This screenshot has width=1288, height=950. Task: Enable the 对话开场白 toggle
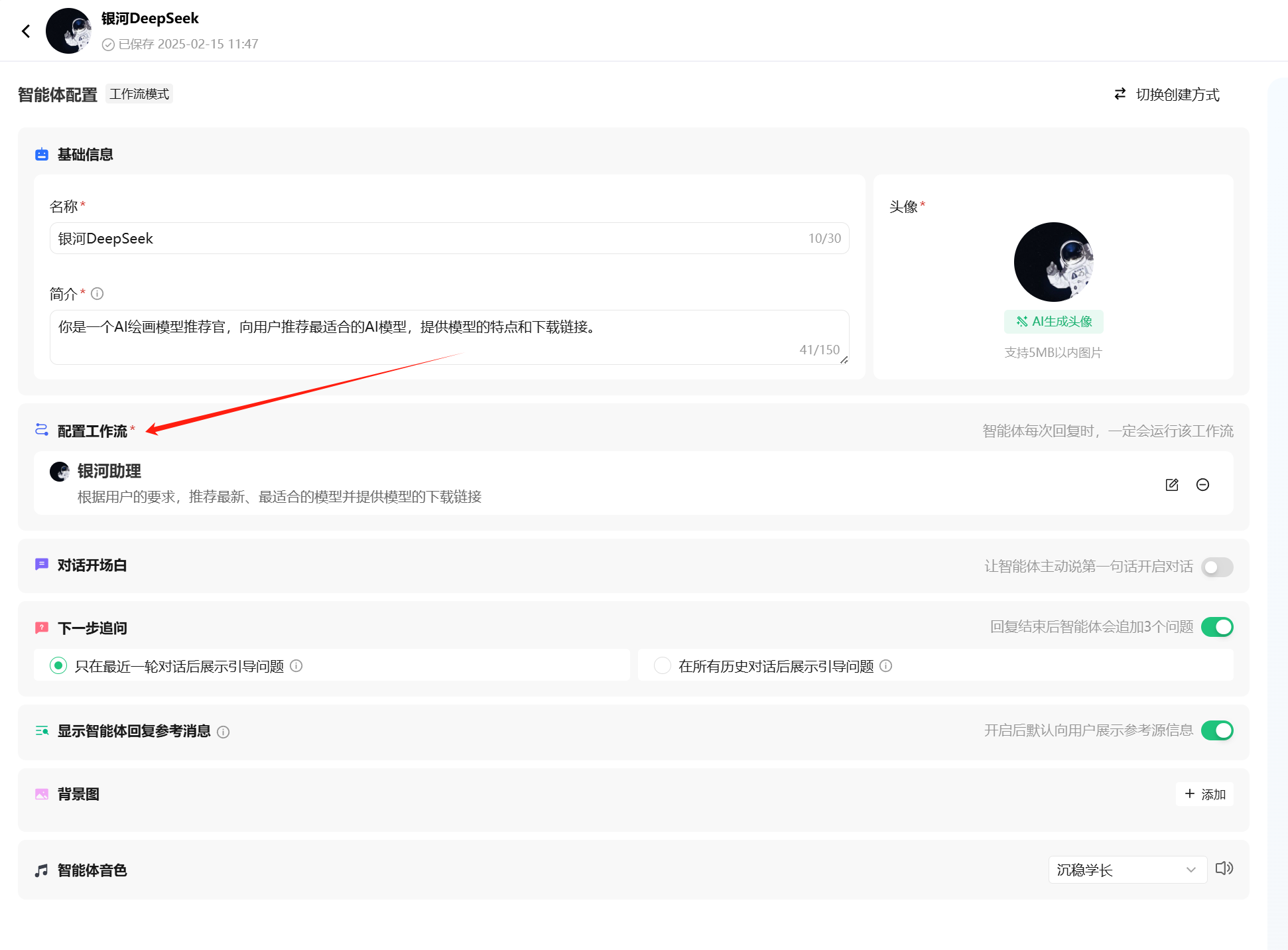coord(1217,567)
